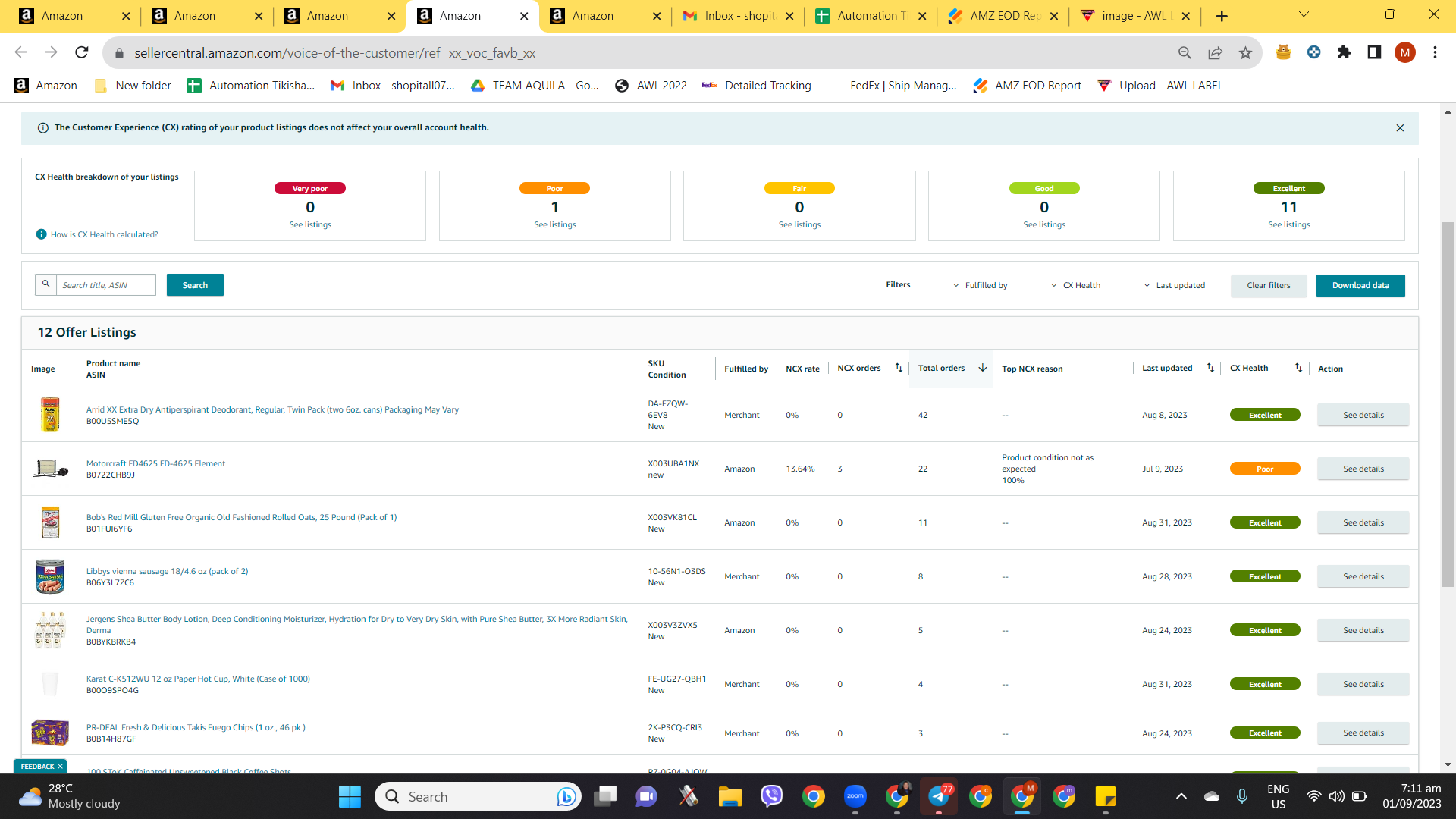Open the site security lock icon
Image resolution: width=1456 pixels, height=819 pixels.
pos(119,53)
